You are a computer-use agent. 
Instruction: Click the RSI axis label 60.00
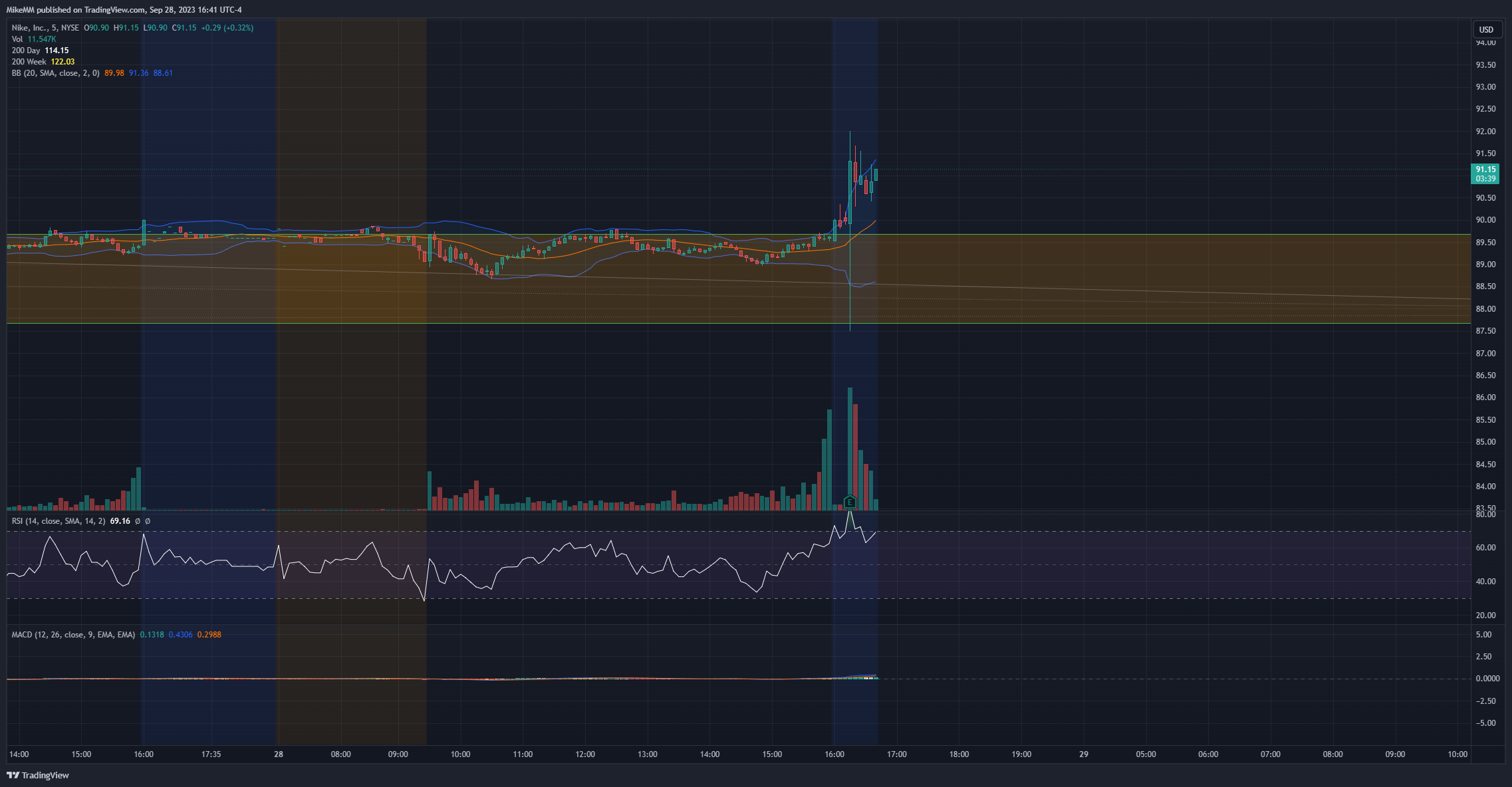(1486, 548)
